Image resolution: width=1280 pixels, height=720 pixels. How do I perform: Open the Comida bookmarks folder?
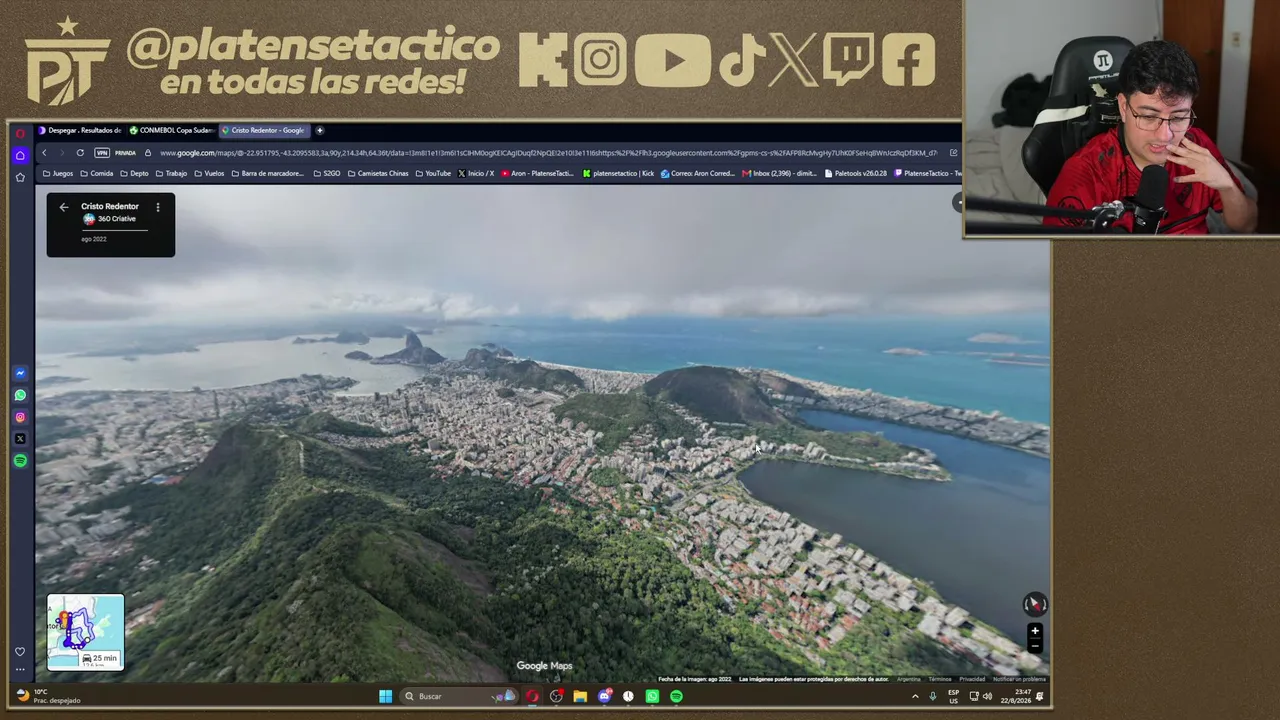point(96,173)
